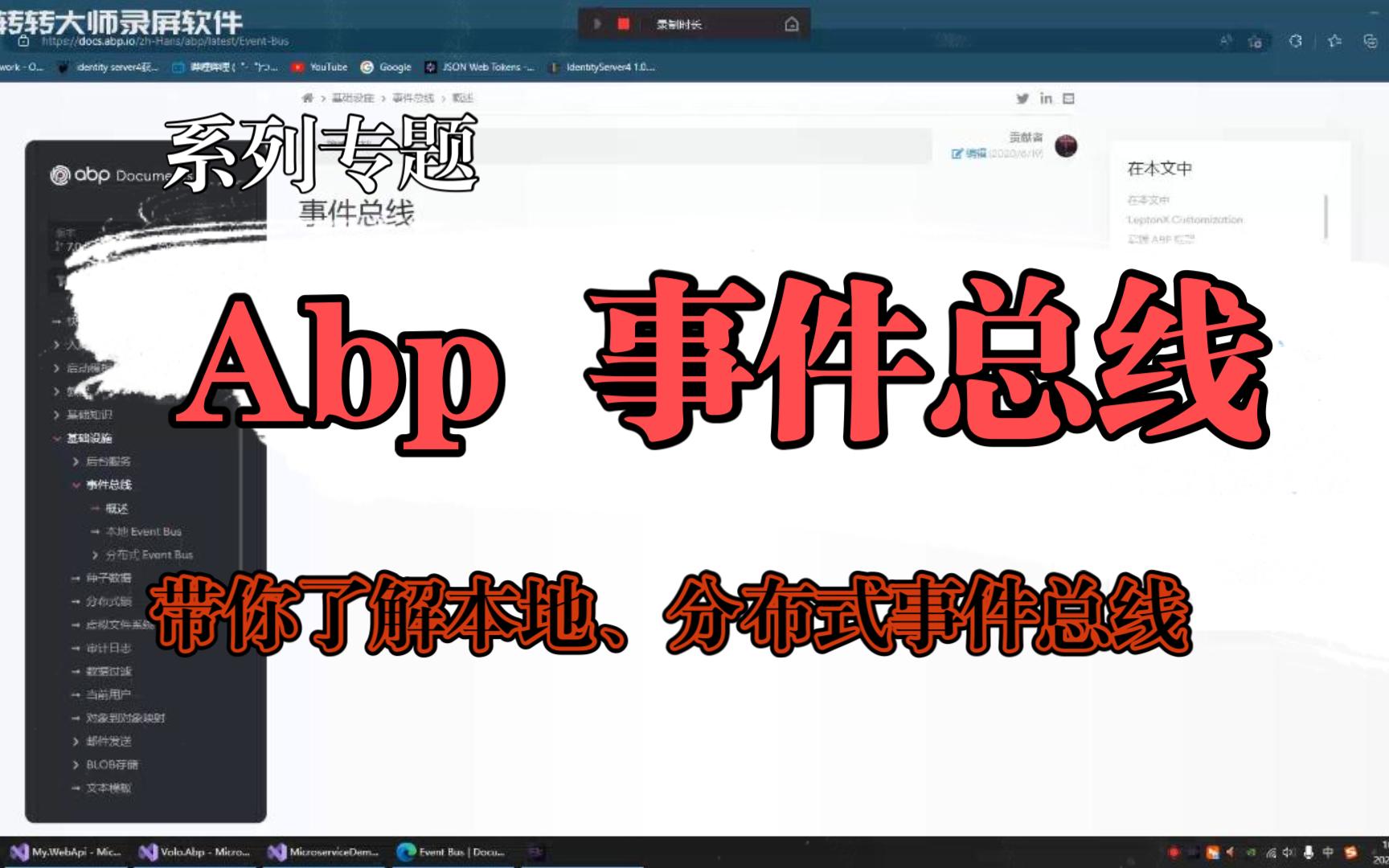Click the Sogou S icon in tray
Screen dimensions: 1389x868
1351,853
